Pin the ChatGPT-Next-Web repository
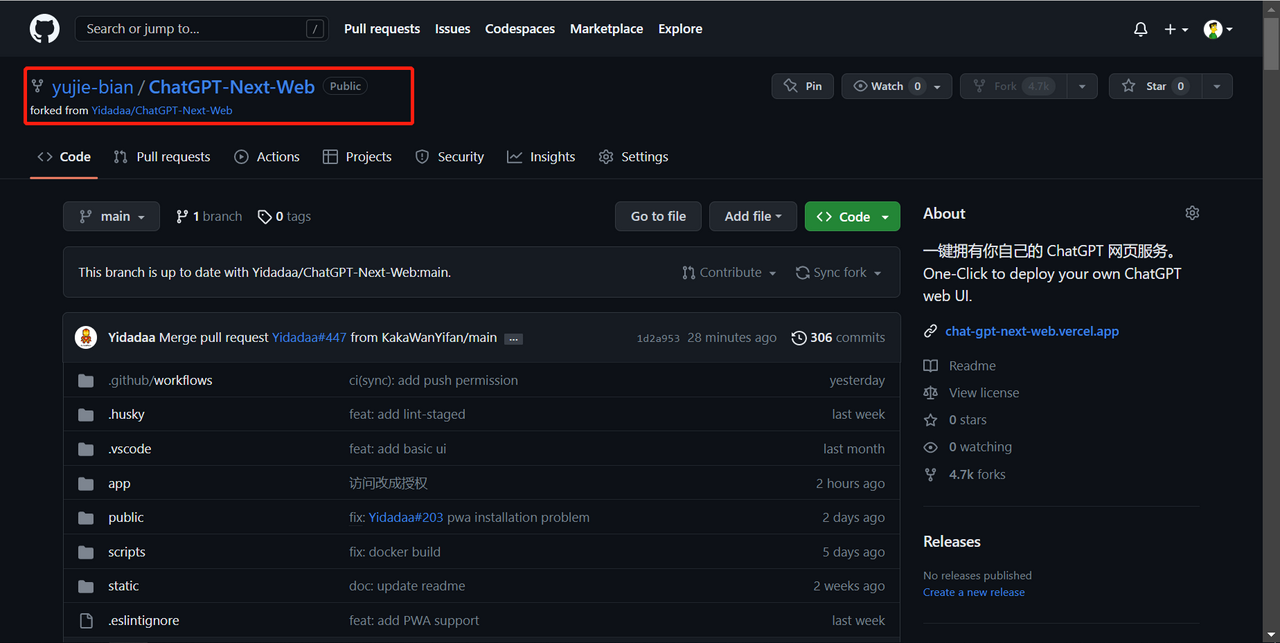 (x=802, y=87)
